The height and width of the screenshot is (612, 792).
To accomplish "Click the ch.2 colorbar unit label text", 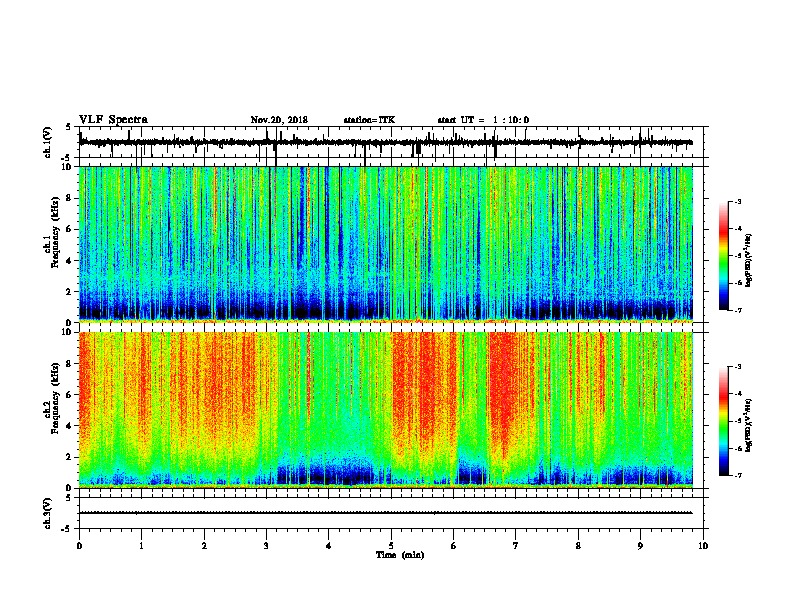I will pyautogui.click(x=748, y=425).
